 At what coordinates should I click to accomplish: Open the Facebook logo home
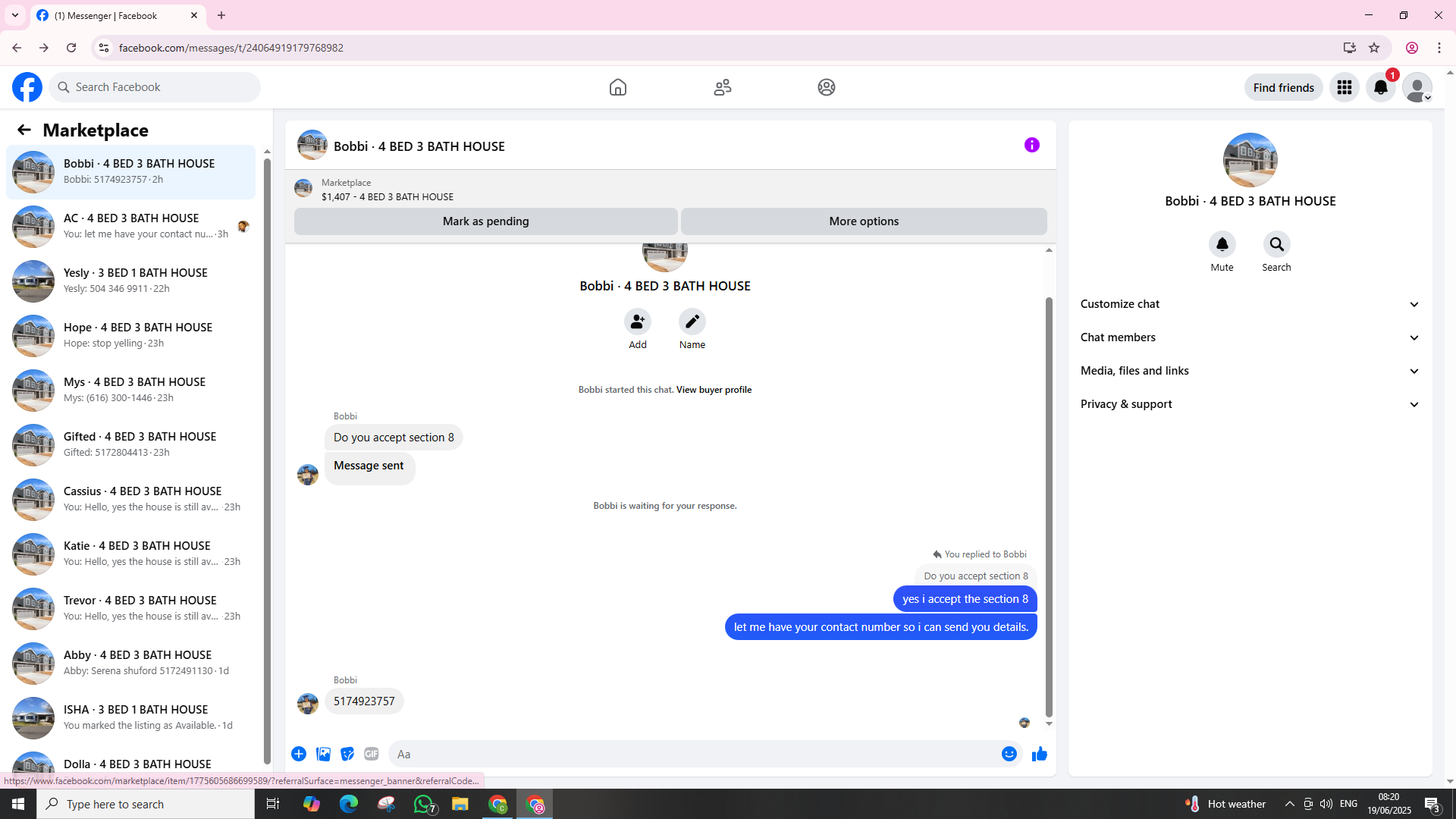pos(27,87)
